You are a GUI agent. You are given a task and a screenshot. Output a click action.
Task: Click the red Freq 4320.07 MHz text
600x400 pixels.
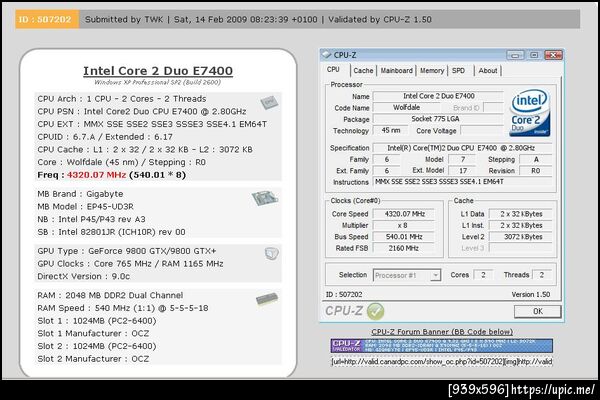pos(96,175)
